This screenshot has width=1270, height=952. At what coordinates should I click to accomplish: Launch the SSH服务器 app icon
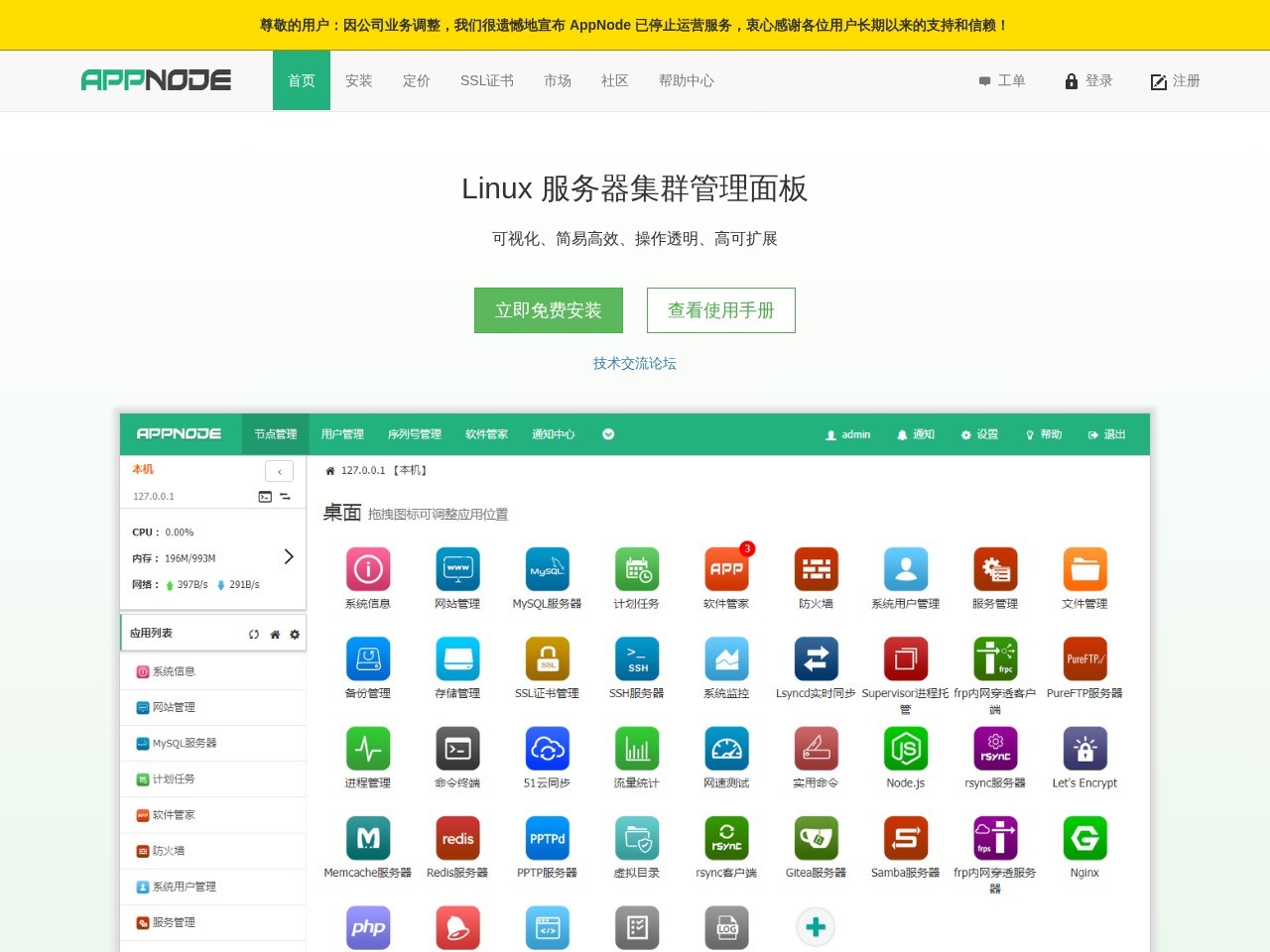(x=636, y=659)
